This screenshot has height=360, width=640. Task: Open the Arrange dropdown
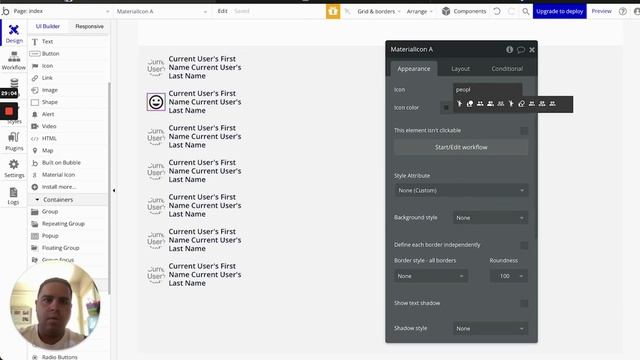419,11
